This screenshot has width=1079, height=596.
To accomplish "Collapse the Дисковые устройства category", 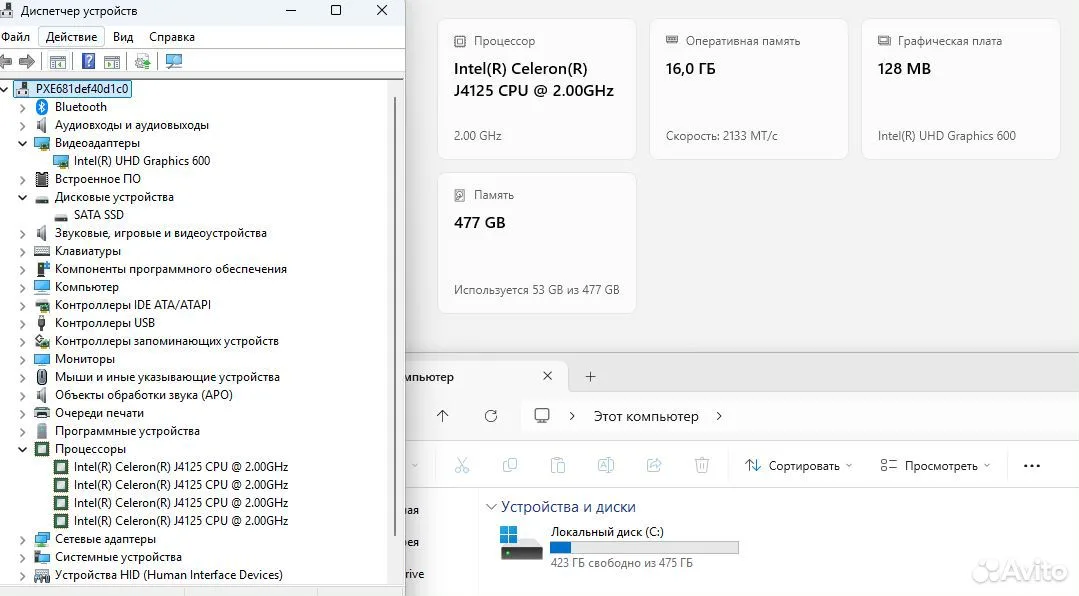I will click(x=22, y=197).
